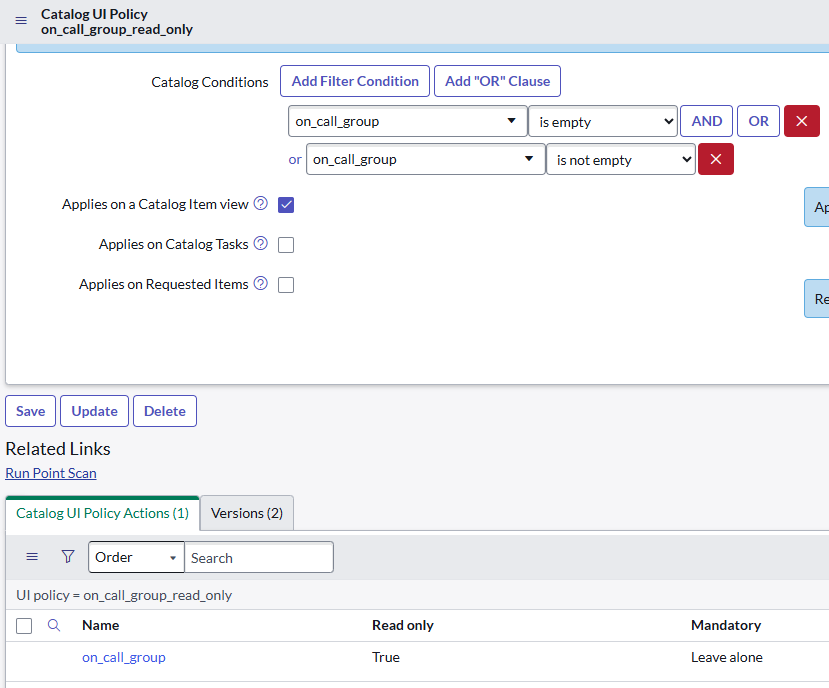Delete the first on_call_group condition row
Screen dimensions: 829x688
point(802,121)
